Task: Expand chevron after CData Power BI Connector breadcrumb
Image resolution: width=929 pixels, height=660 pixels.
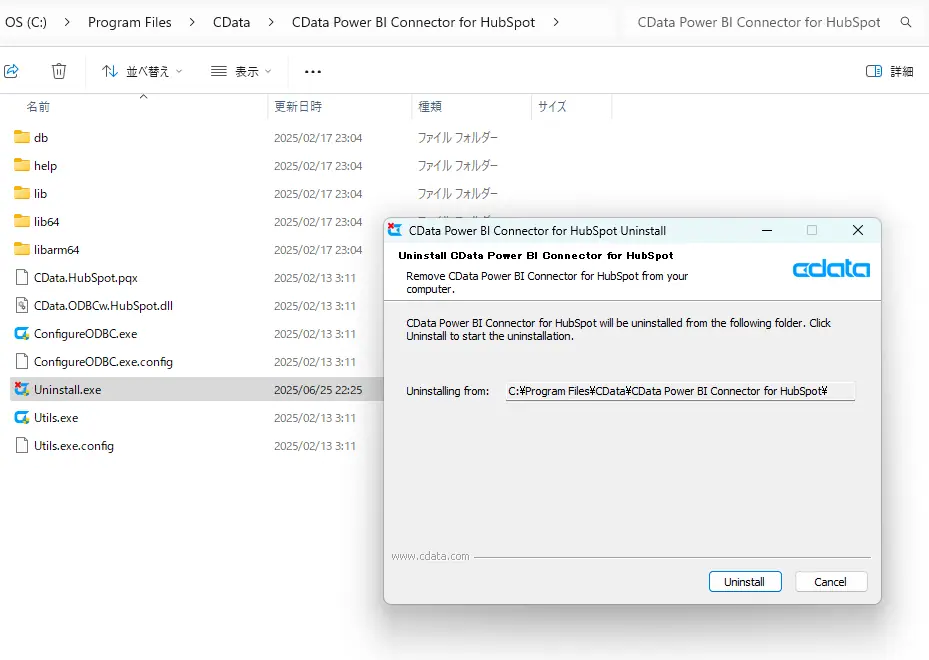Action: click(x=556, y=22)
